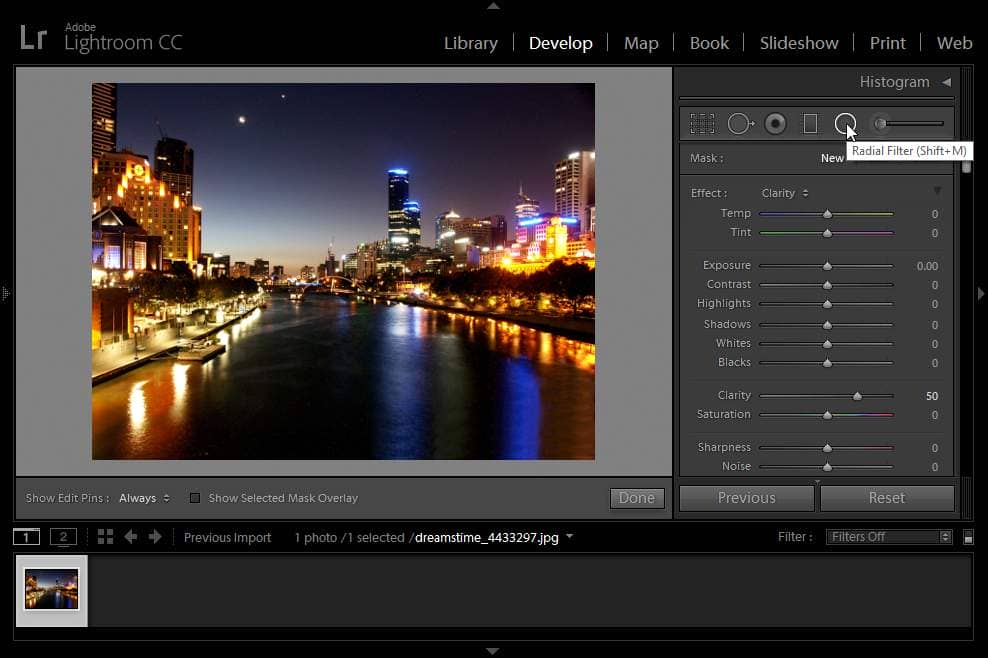This screenshot has height=658, width=988.
Task: Click the Reset button
Action: coord(887,498)
